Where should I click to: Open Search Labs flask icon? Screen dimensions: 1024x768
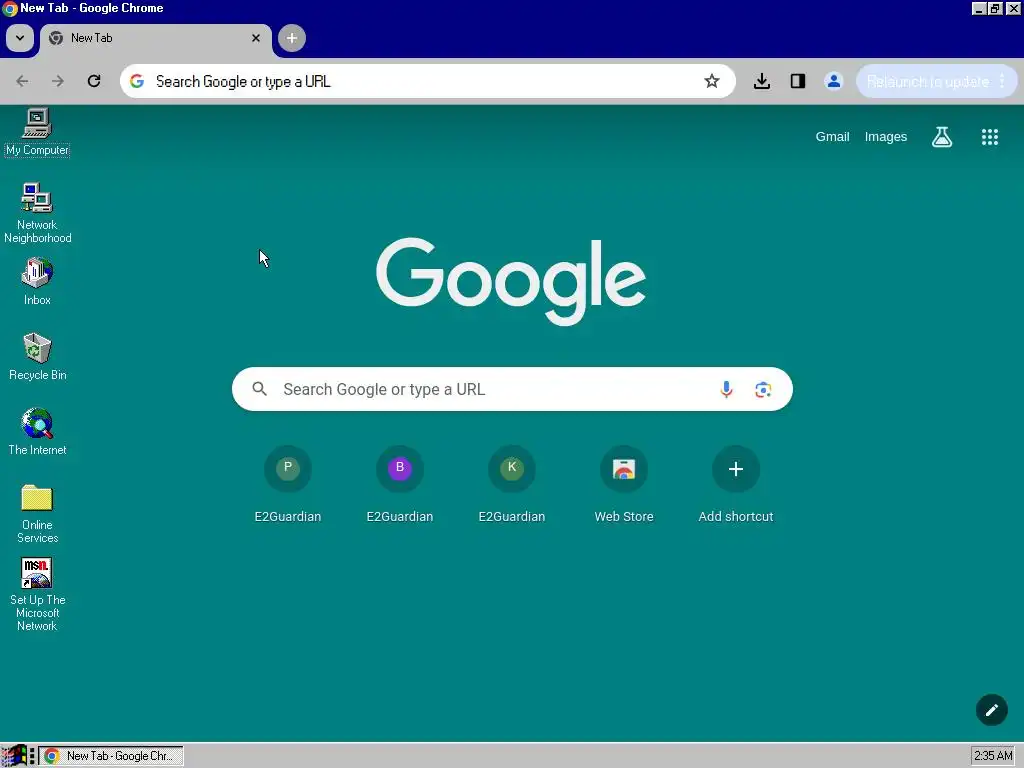[942, 136]
